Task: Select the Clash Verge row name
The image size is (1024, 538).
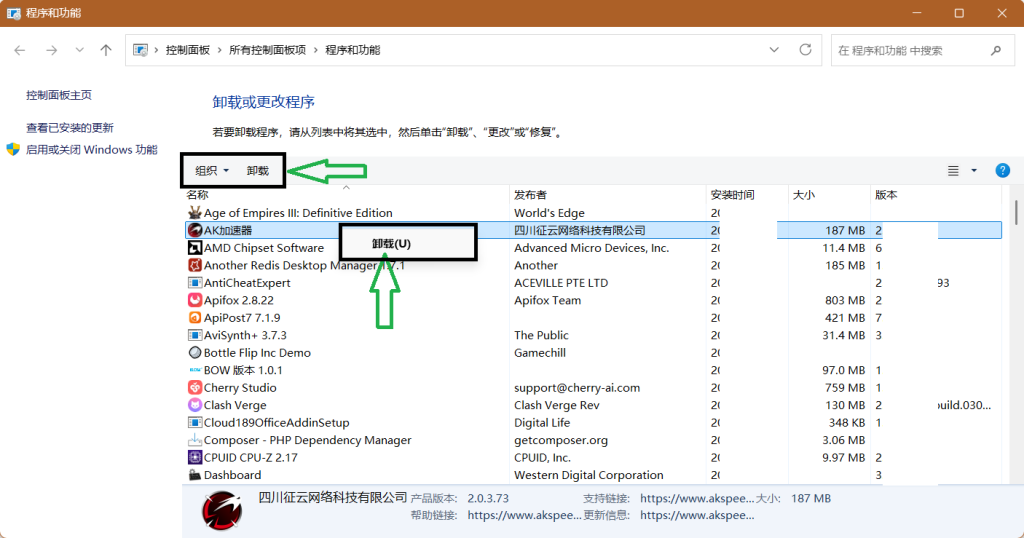Action: pos(235,405)
